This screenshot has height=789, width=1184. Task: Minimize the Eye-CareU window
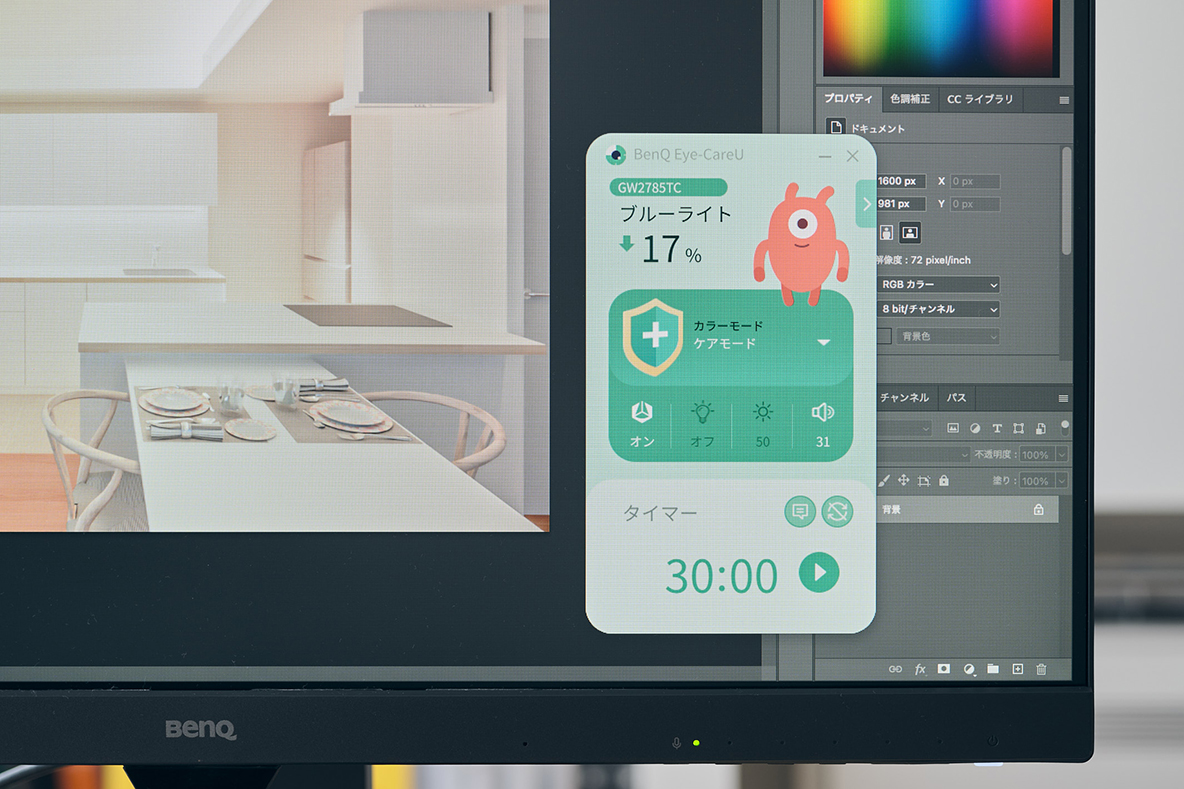(825, 156)
